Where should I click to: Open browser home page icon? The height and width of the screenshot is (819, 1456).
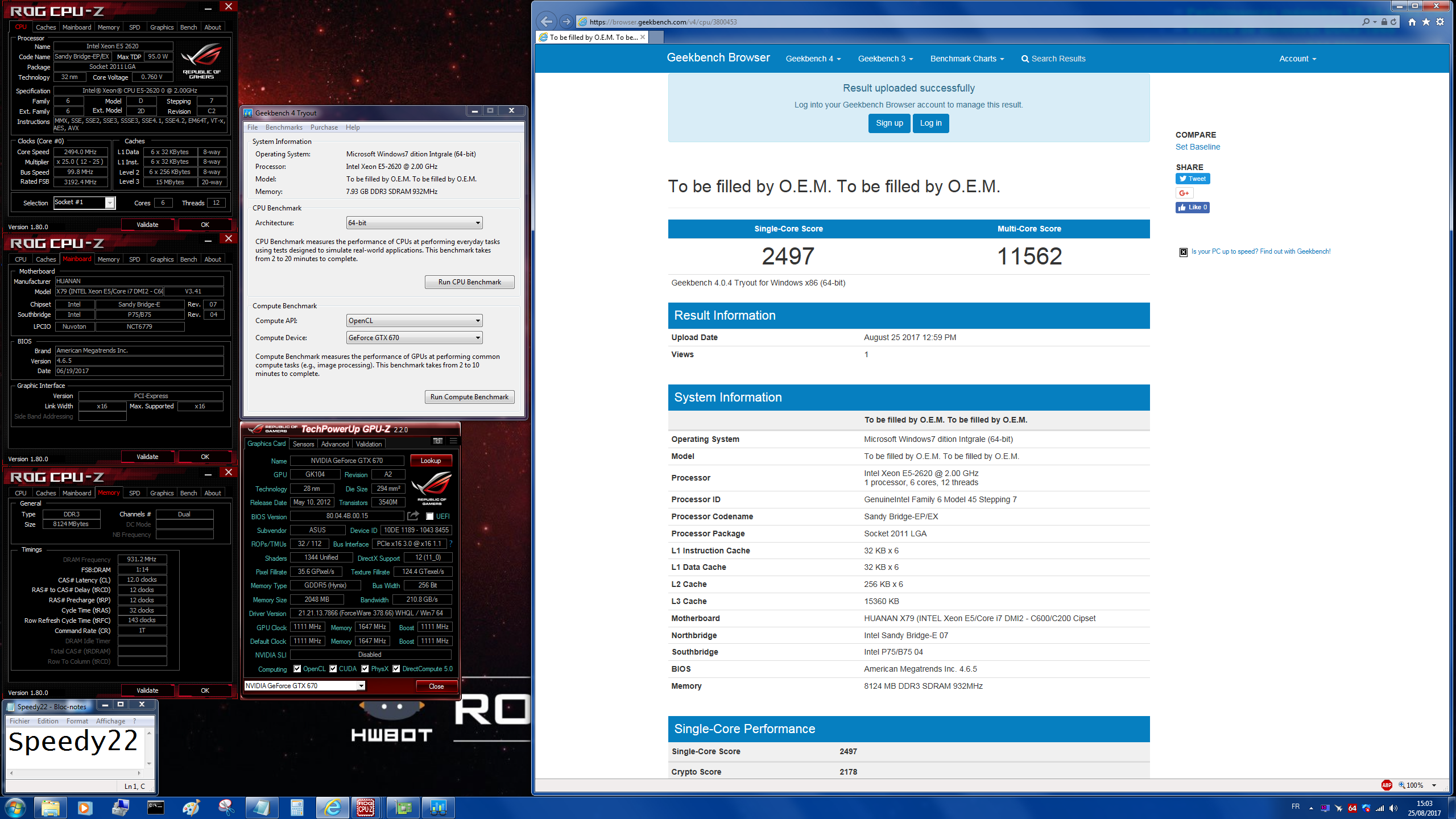tap(1412, 22)
